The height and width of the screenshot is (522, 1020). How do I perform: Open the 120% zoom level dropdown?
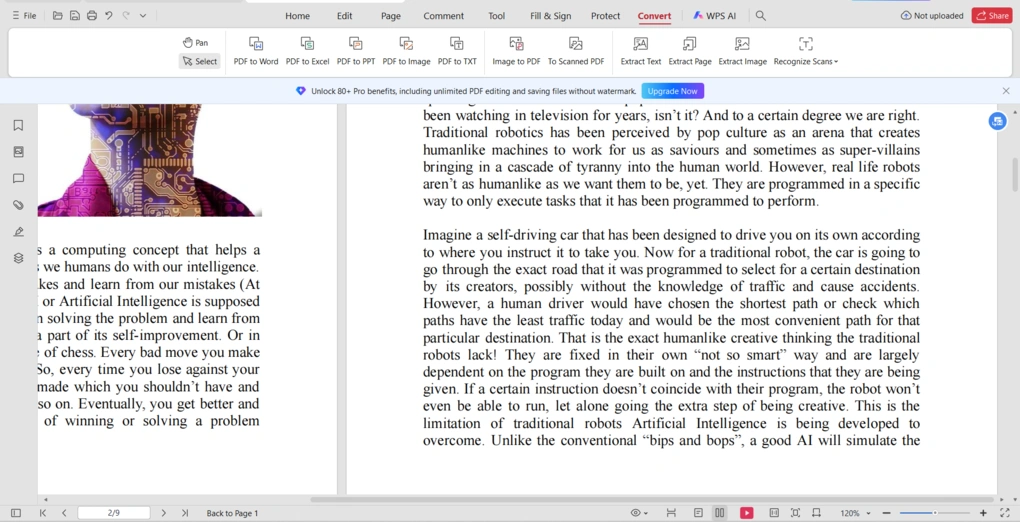(855, 513)
